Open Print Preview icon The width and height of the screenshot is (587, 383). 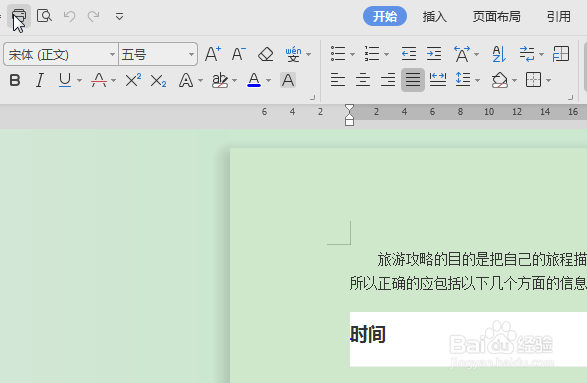[x=44, y=16]
